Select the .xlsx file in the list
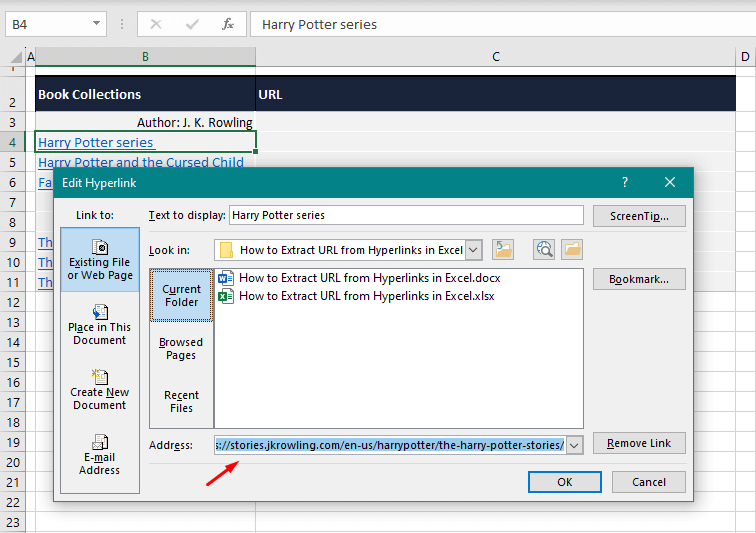This screenshot has width=756, height=533. pos(356,296)
